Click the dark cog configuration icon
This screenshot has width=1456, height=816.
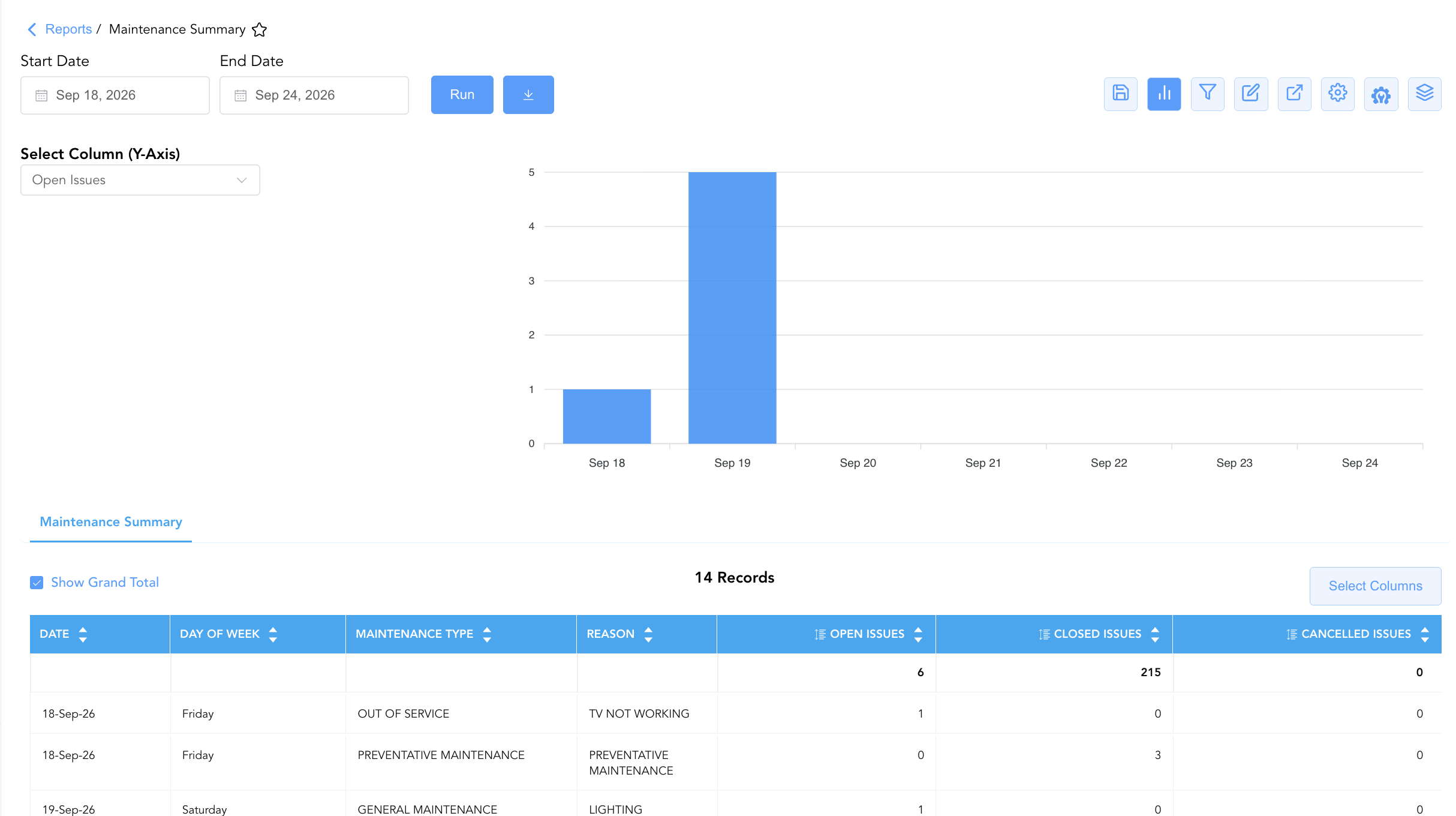pyautogui.click(x=1381, y=94)
